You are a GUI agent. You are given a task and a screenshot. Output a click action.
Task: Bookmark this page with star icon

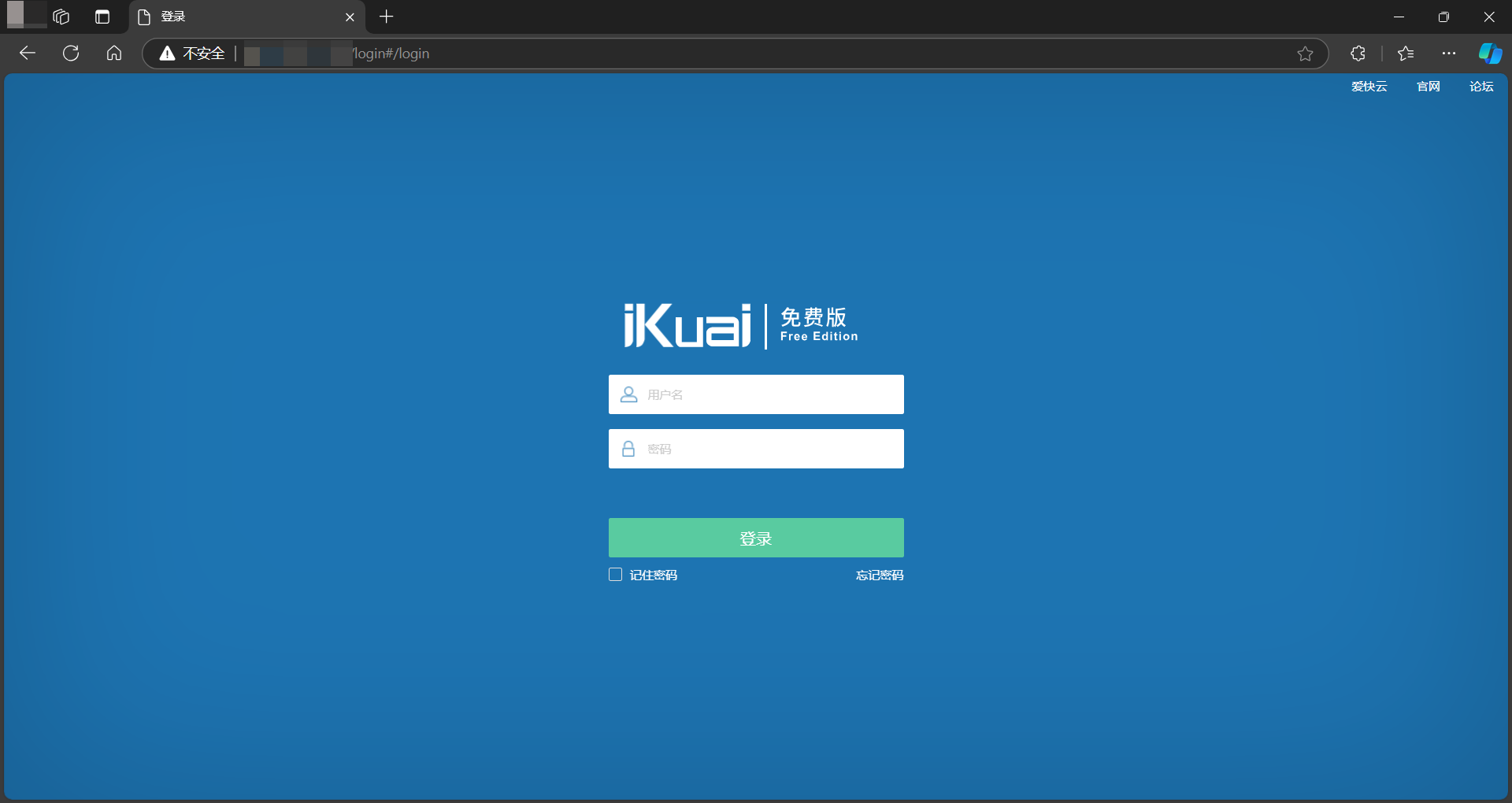click(1305, 53)
